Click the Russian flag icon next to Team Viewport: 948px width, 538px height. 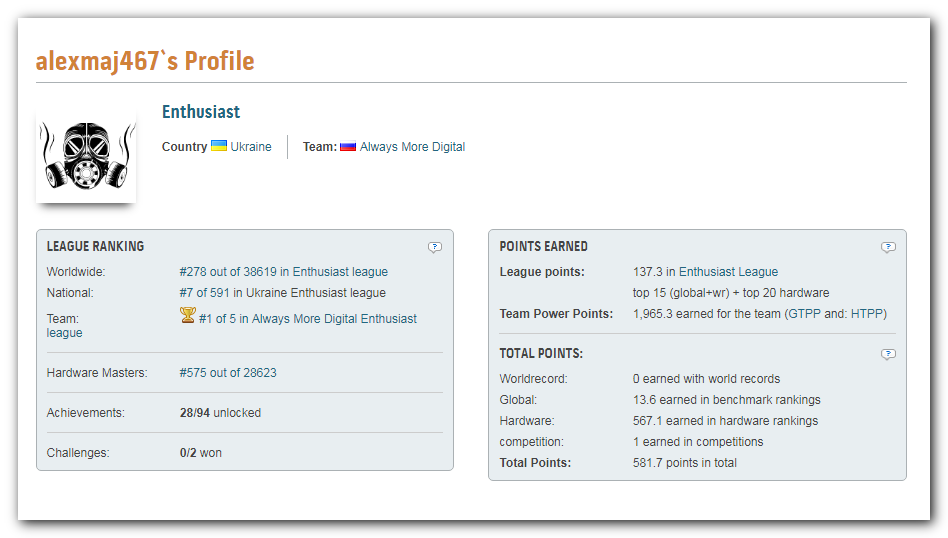(x=348, y=146)
